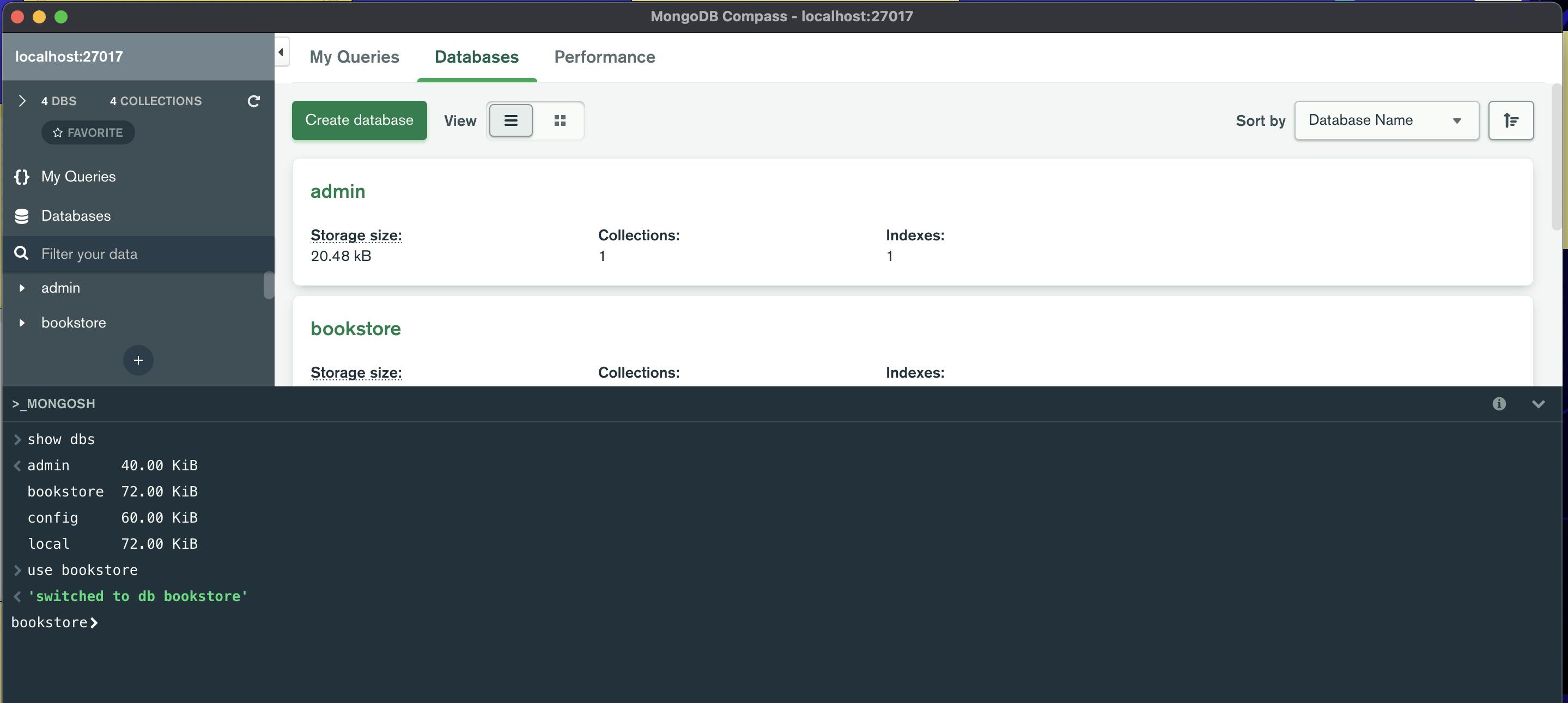The width and height of the screenshot is (1568, 703).
Task: Click the admin card's Collections label
Action: coord(639,235)
